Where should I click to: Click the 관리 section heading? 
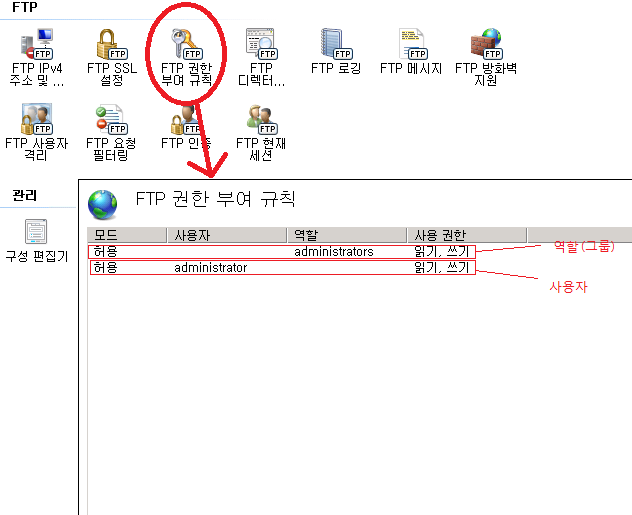click(x=25, y=195)
